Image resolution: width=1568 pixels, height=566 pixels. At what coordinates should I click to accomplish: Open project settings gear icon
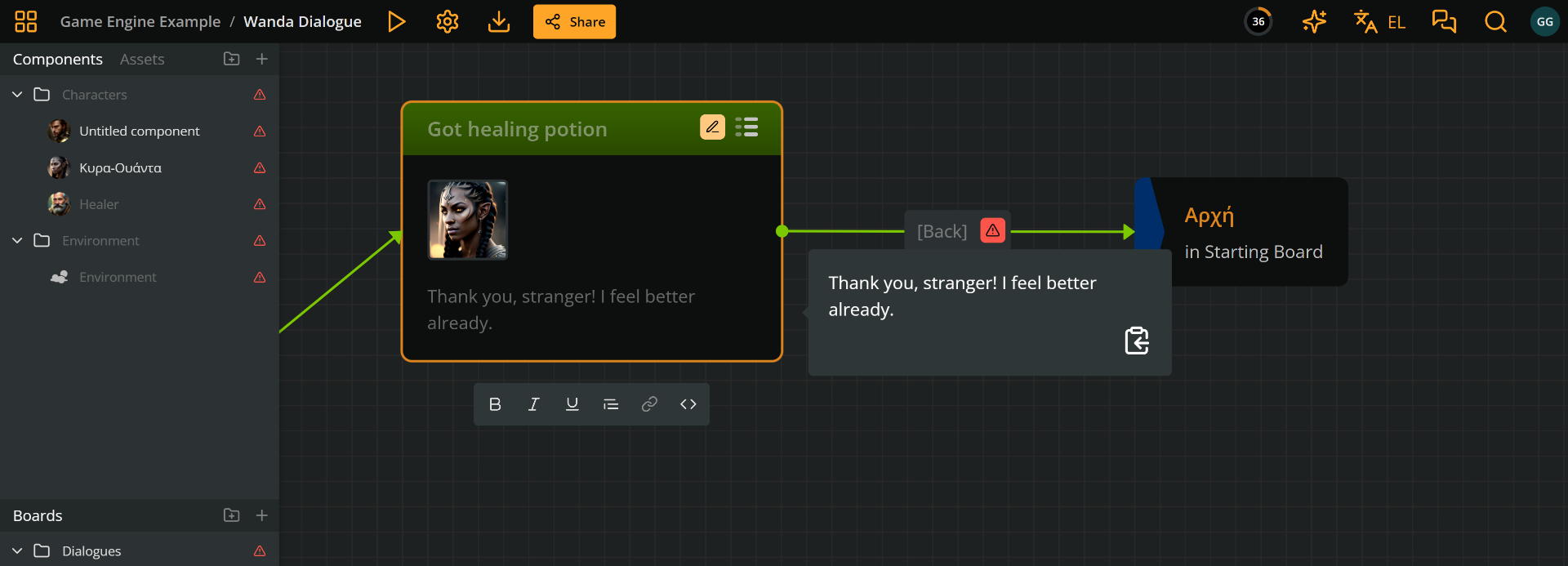coord(448,22)
